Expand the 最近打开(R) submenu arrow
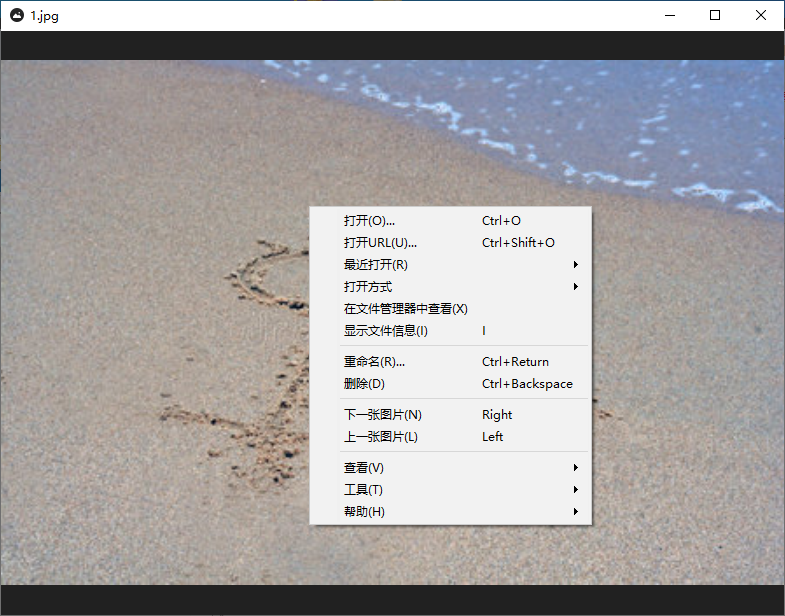This screenshot has height=616, width=785. pyautogui.click(x=575, y=265)
